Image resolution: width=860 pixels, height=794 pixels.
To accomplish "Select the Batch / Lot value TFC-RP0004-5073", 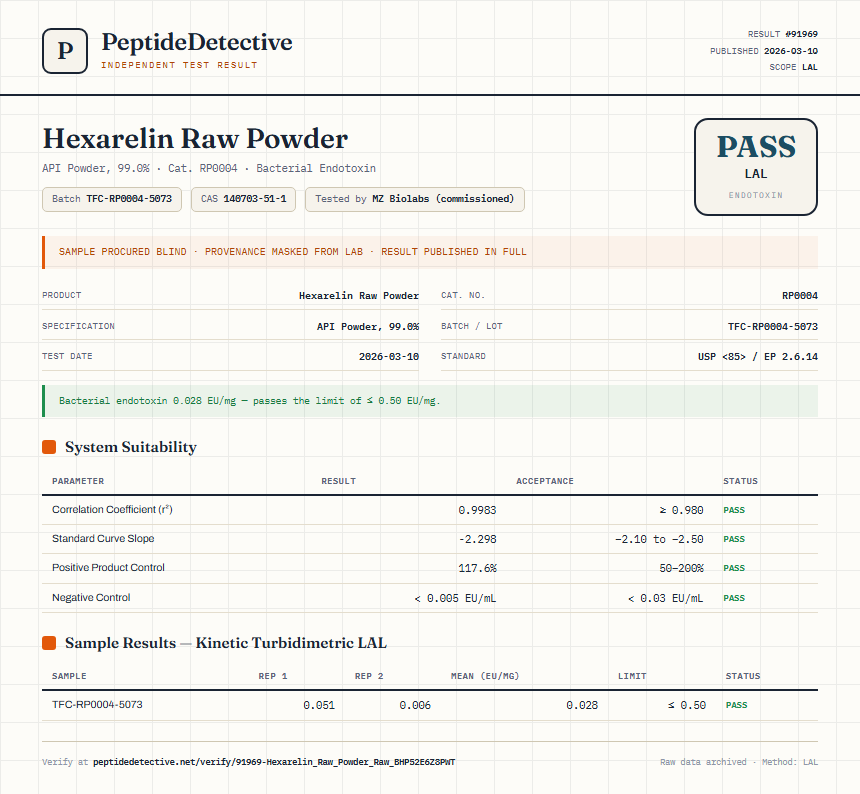I will 772,326.
